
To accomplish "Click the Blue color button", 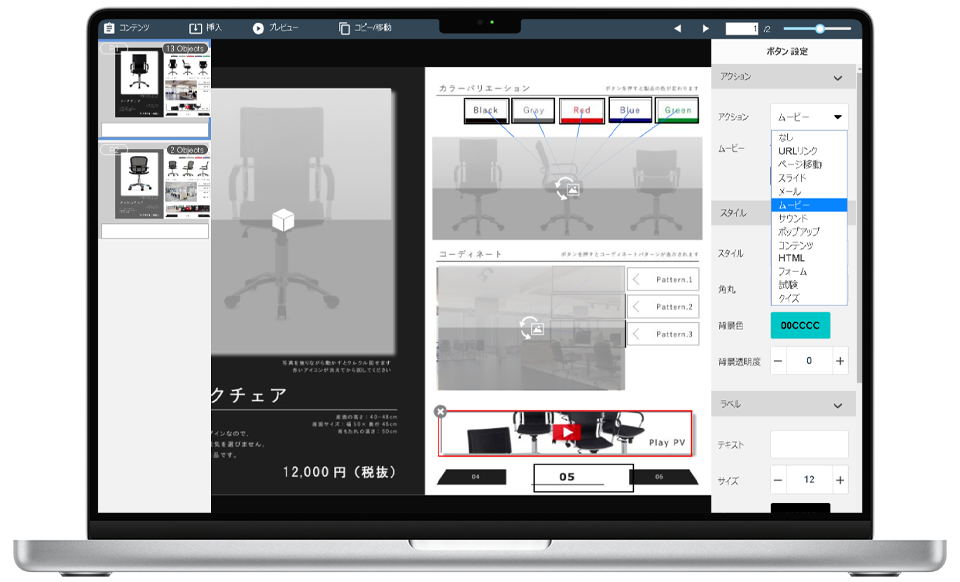I will point(630,111).
